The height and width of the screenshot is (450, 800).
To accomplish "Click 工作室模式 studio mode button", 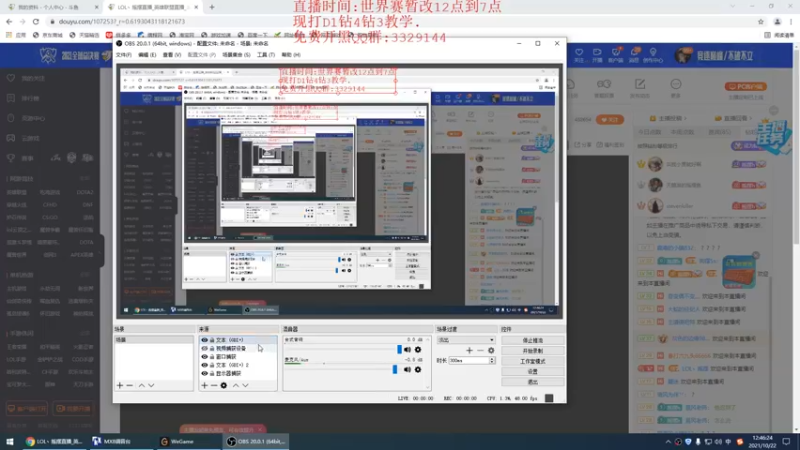I will [533, 361].
